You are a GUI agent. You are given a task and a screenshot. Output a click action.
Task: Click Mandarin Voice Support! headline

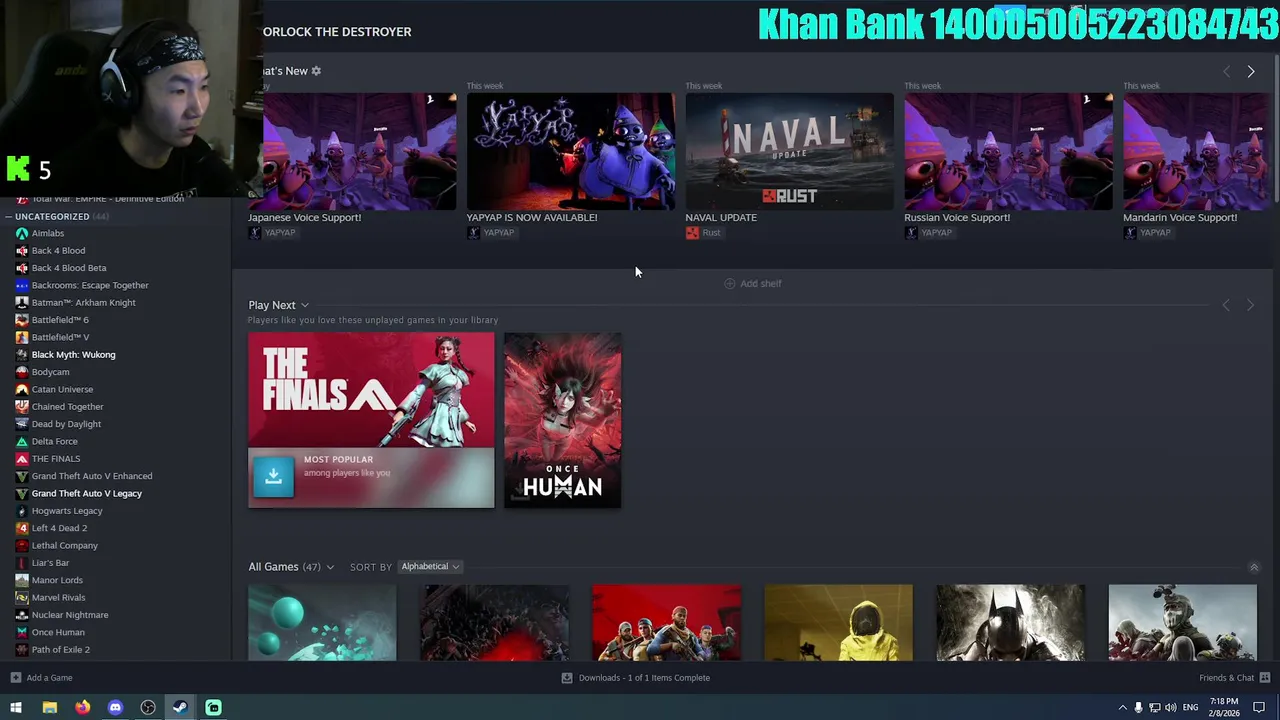(1180, 217)
